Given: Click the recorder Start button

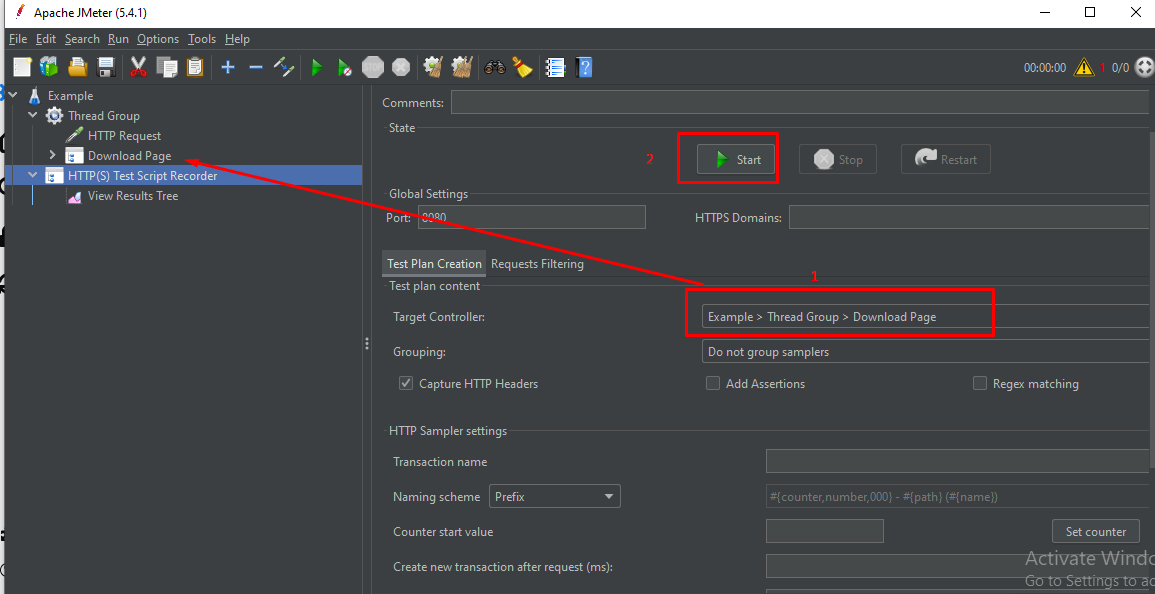Looking at the screenshot, I should click(737, 159).
